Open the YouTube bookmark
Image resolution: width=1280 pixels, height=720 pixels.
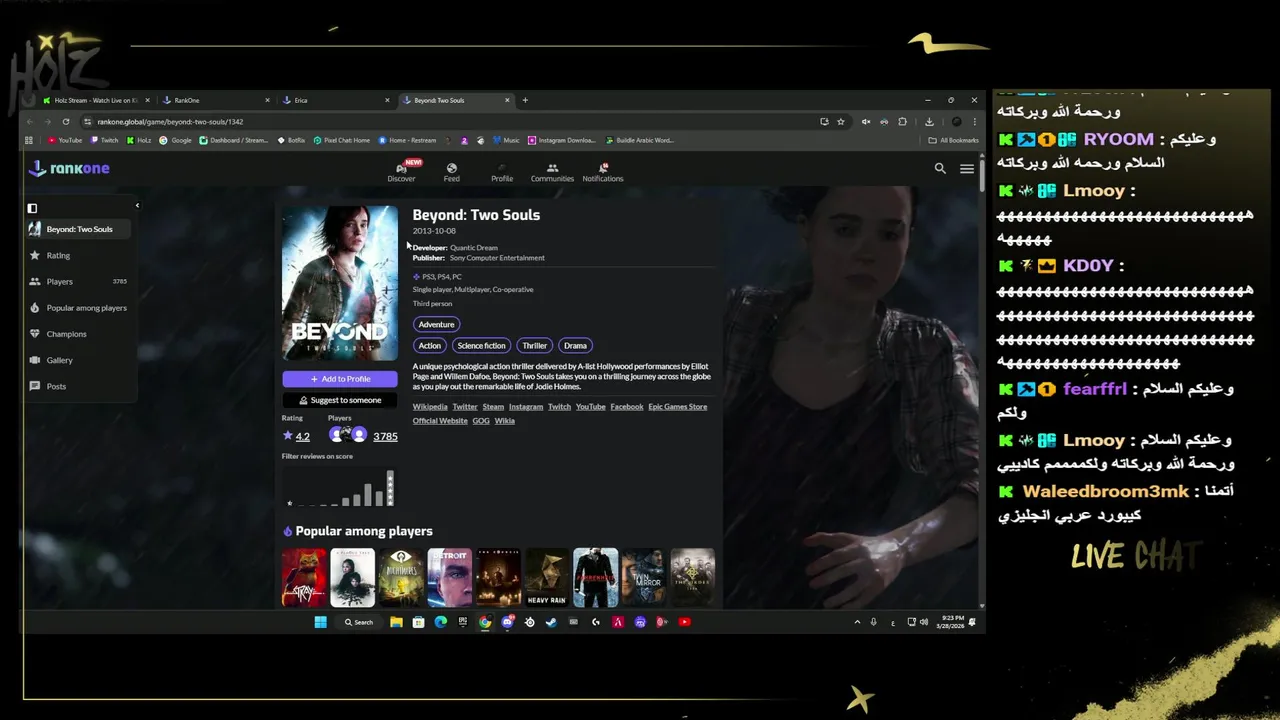(x=66, y=140)
